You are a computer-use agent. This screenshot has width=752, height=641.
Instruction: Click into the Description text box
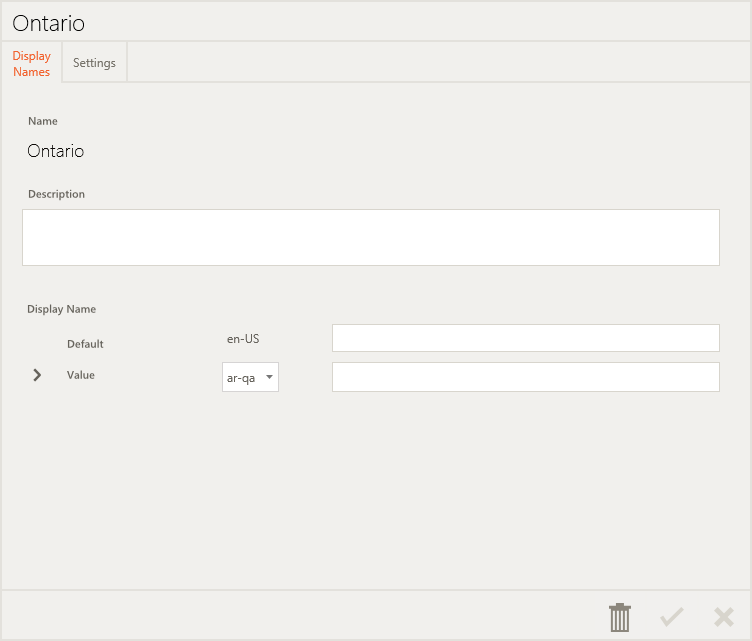pos(370,237)
